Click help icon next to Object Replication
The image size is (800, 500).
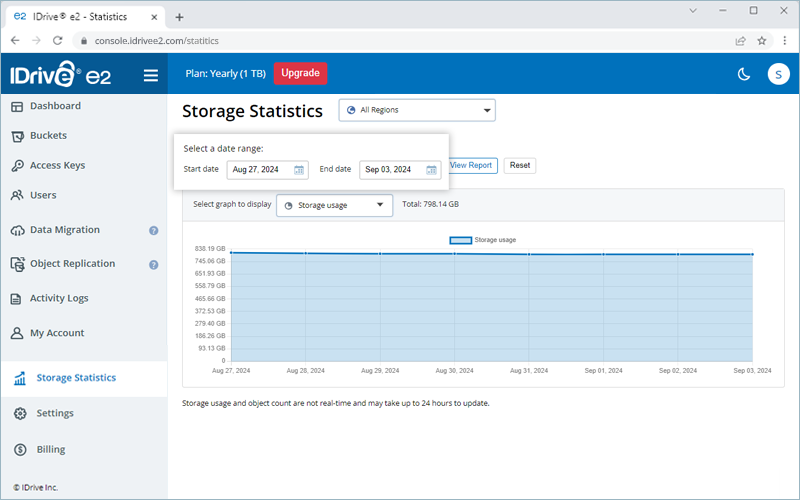point(154,265)
